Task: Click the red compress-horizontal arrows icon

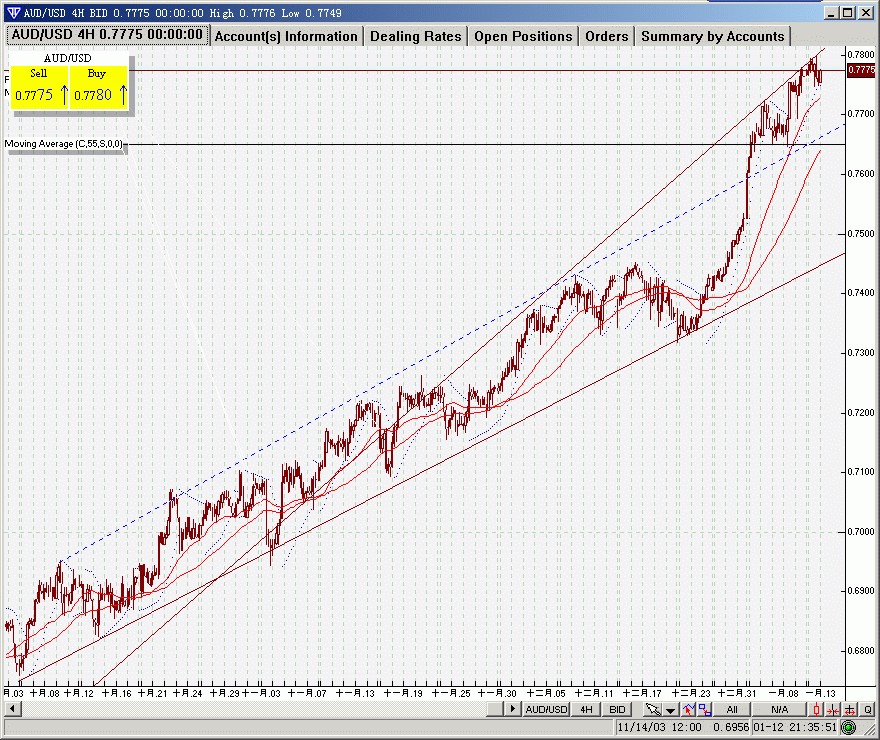Action: tap(833, 709)
